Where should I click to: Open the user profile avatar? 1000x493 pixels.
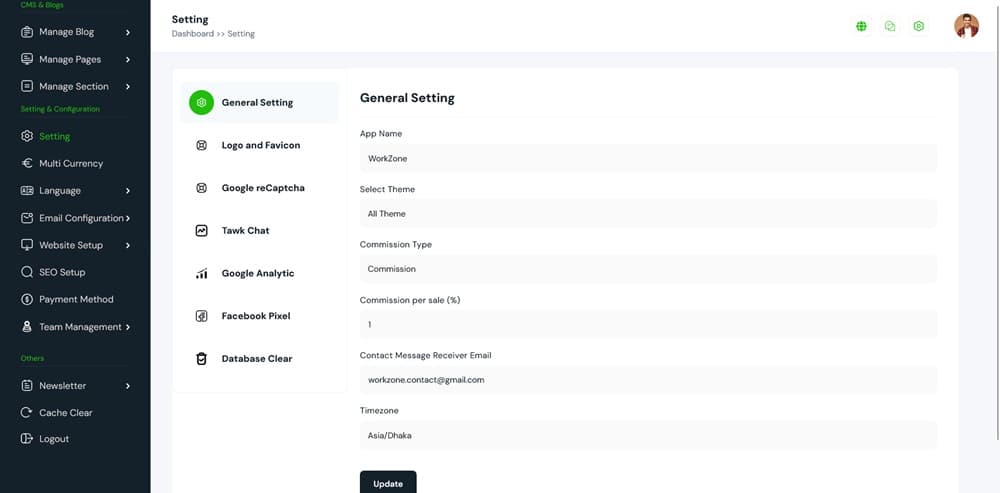coord(966,26)
